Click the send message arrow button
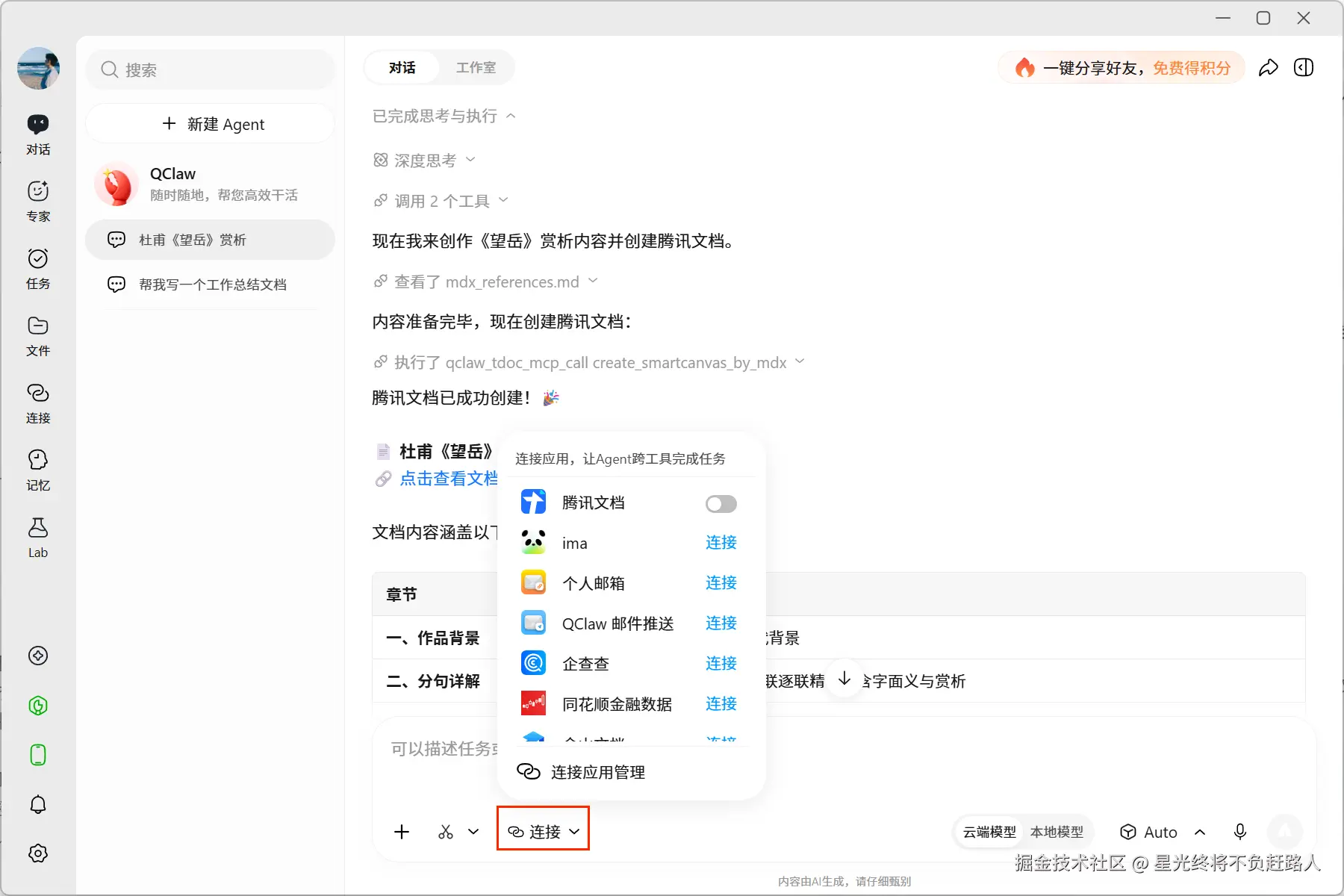 click(1284, 831)
